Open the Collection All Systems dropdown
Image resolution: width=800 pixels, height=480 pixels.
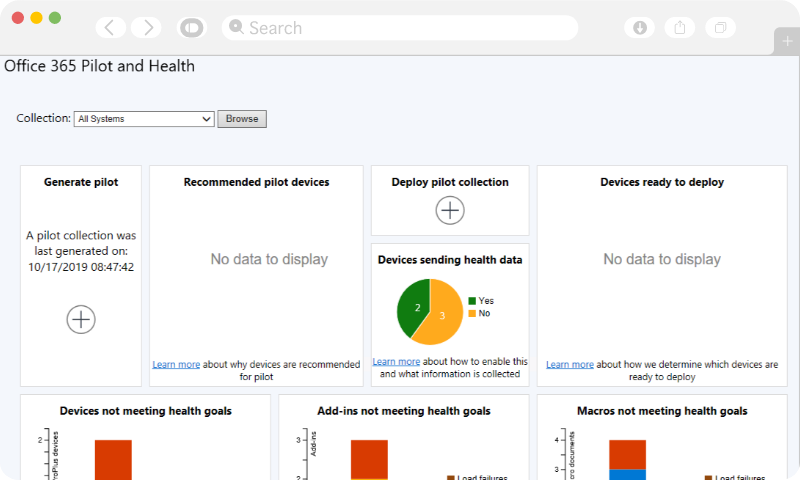click(x=144, y=119)
